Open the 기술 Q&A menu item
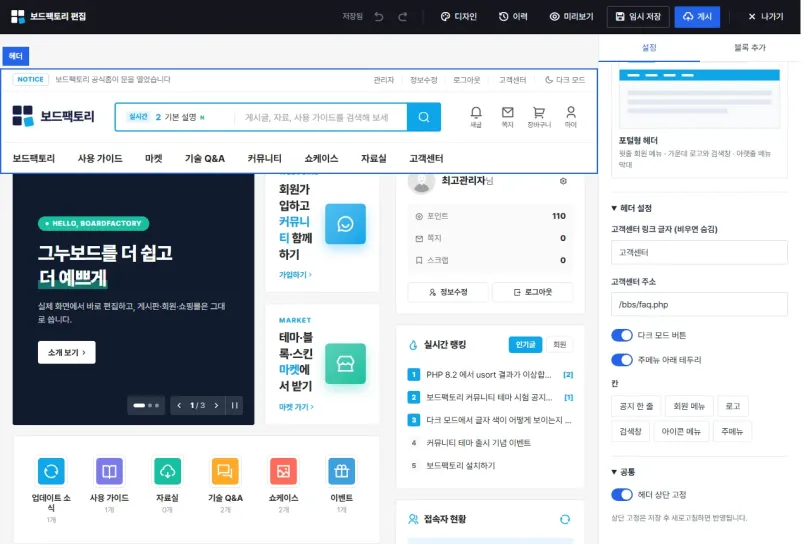The height and width of the screenshot is (544, 810). coord(205,158)
